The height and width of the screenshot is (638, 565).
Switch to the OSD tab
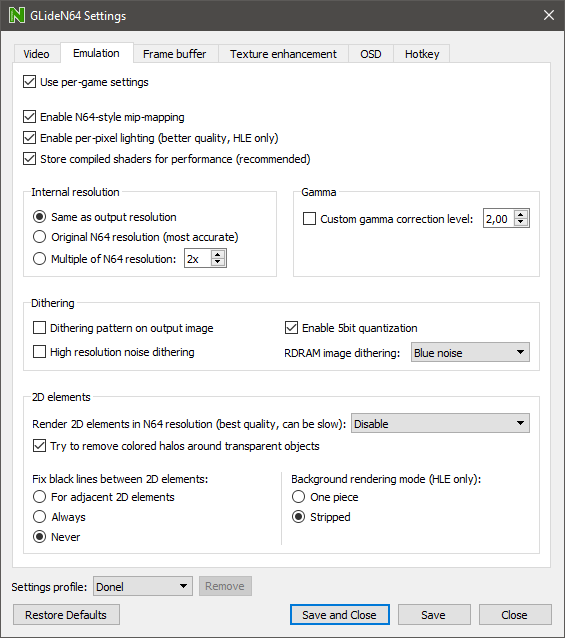click(371, 54)
